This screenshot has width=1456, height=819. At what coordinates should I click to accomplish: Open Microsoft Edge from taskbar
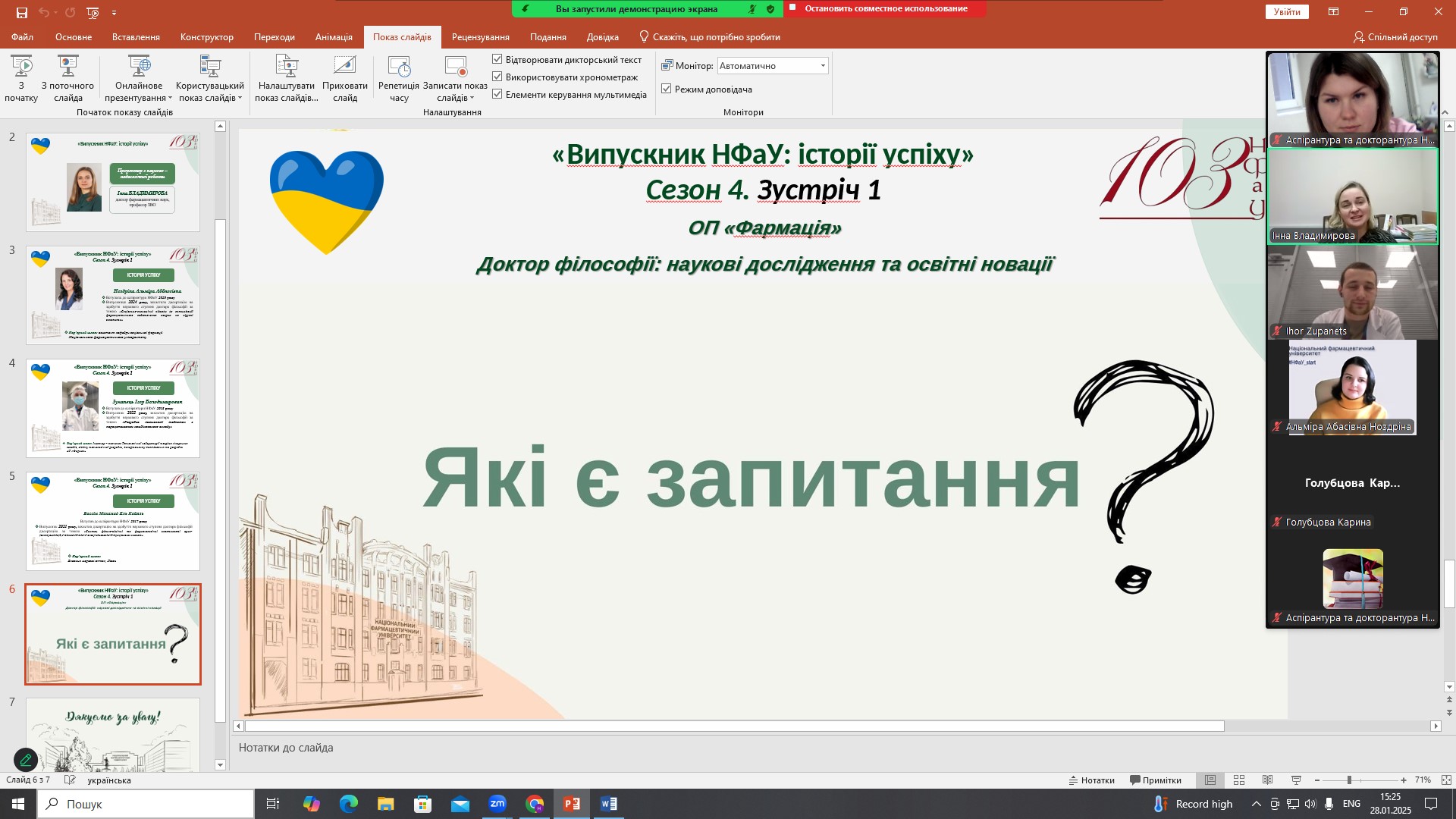348,804
